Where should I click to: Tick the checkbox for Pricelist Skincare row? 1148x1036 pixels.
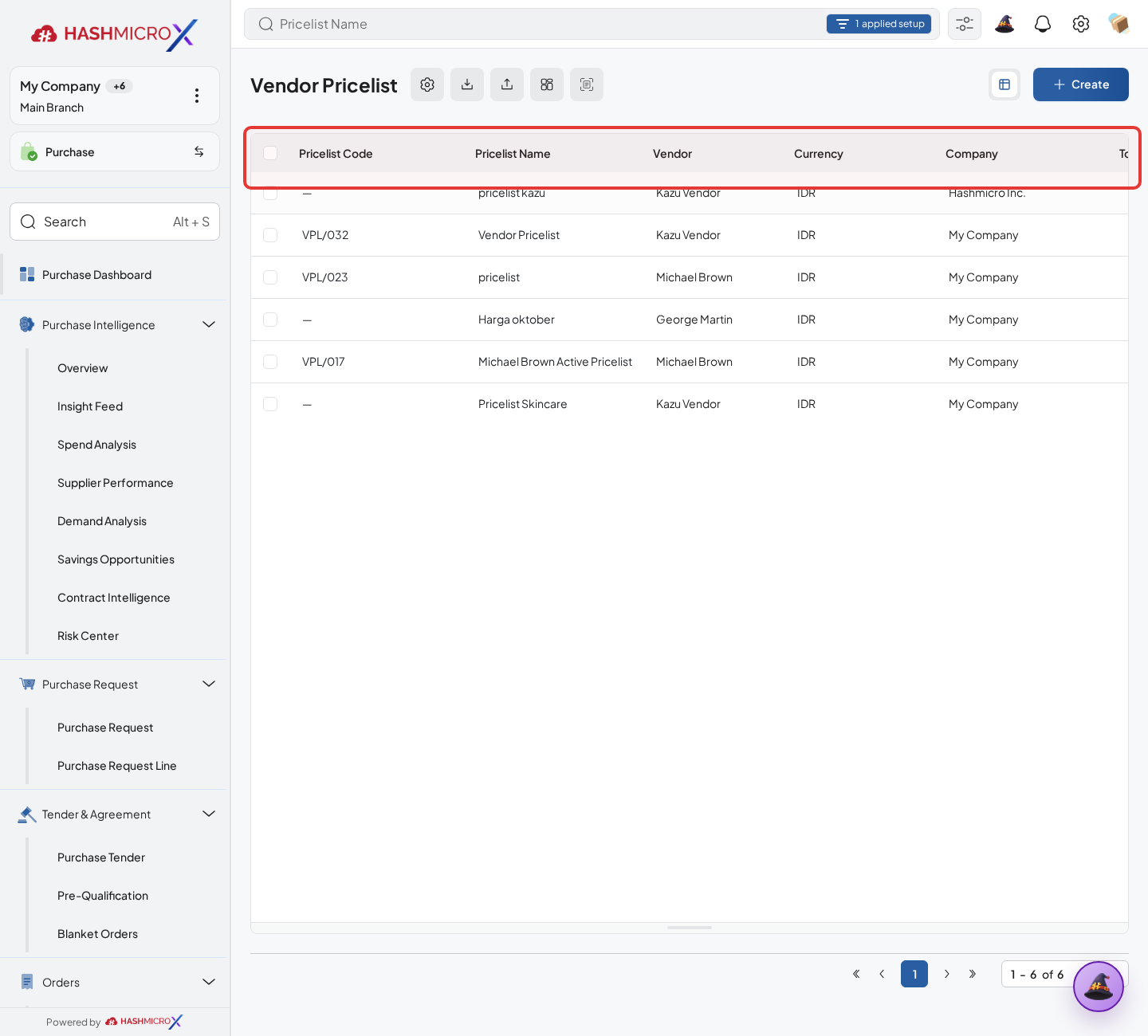tap(270, 404)
